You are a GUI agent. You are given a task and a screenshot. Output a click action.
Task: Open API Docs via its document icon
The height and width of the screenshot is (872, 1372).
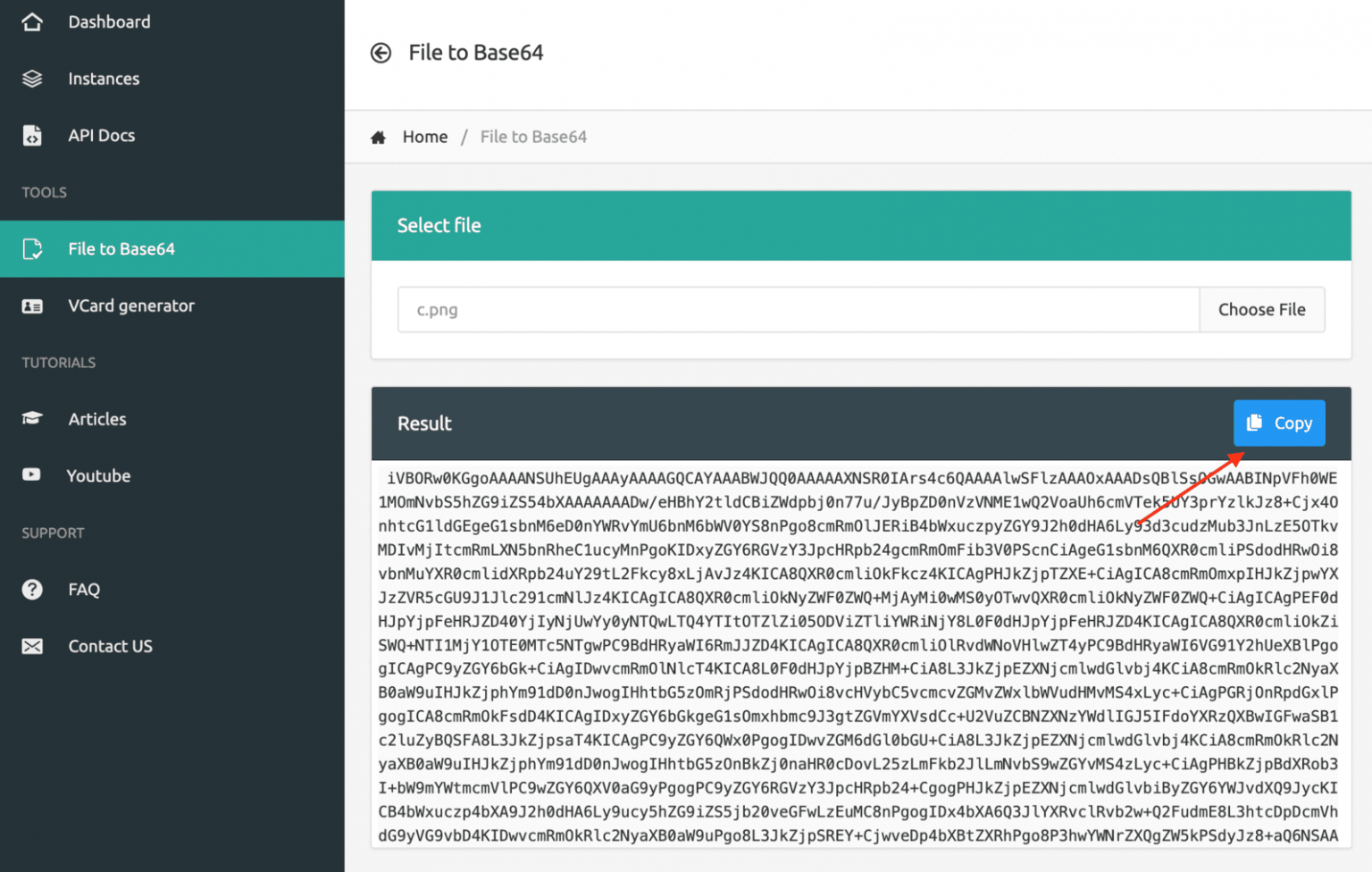pyautogui.click(x=32, y=135)
